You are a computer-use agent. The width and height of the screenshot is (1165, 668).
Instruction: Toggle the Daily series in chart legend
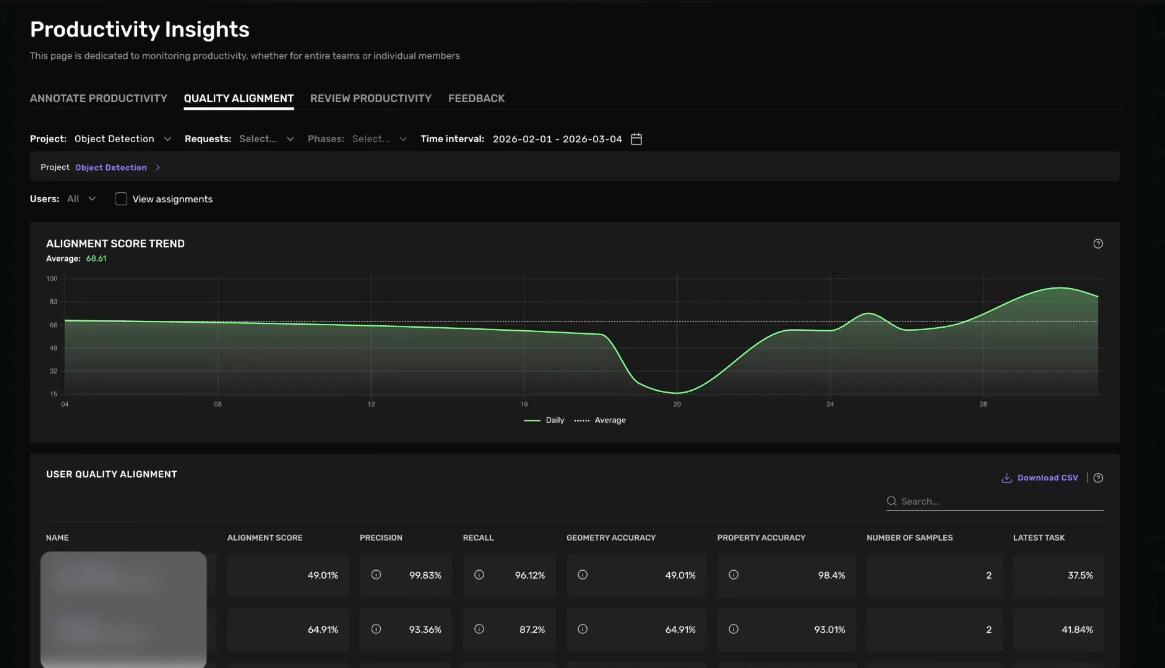coord(544,421)
